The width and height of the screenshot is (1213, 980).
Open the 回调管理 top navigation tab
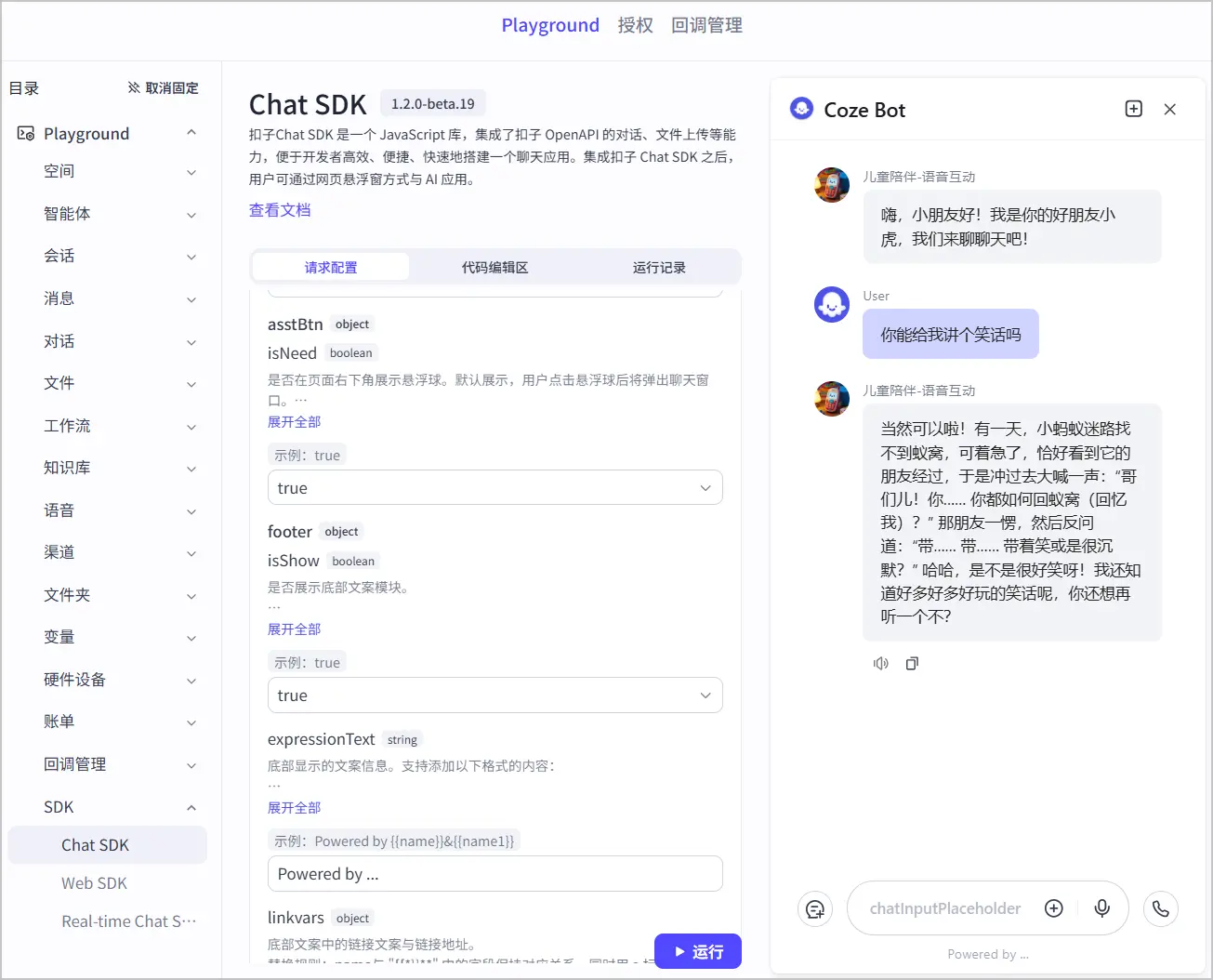tap(707, 25)
